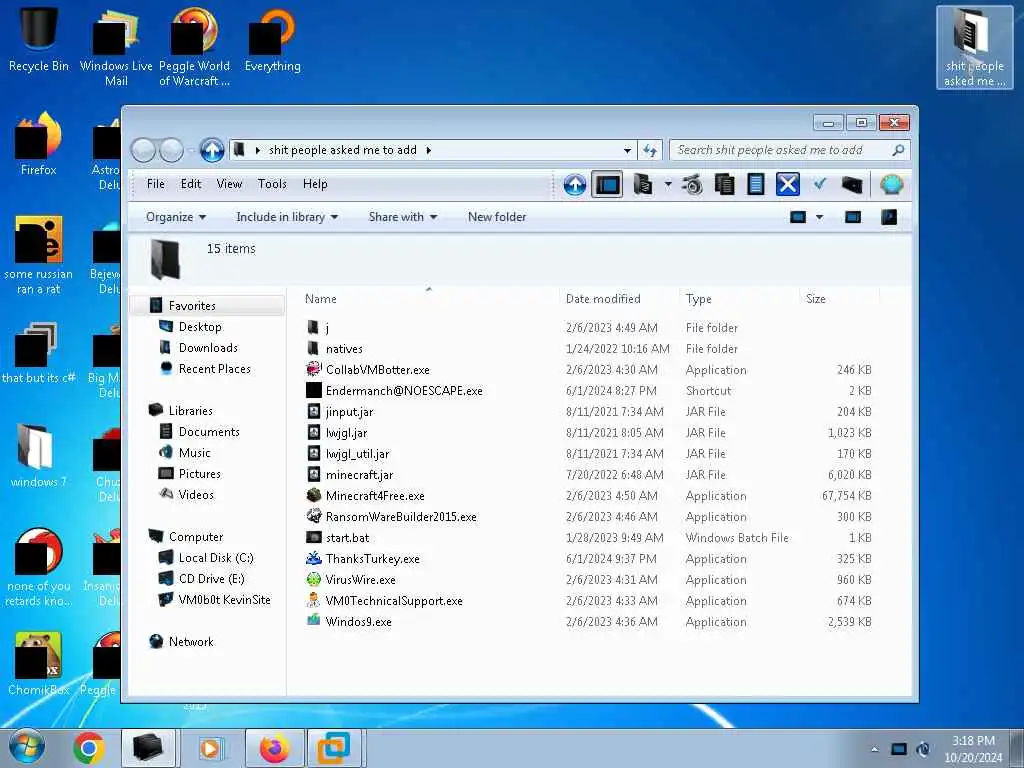This screenshot has width=1024, height=768.
Task: Select CD Drive (E:)
Action: (212, 579)
